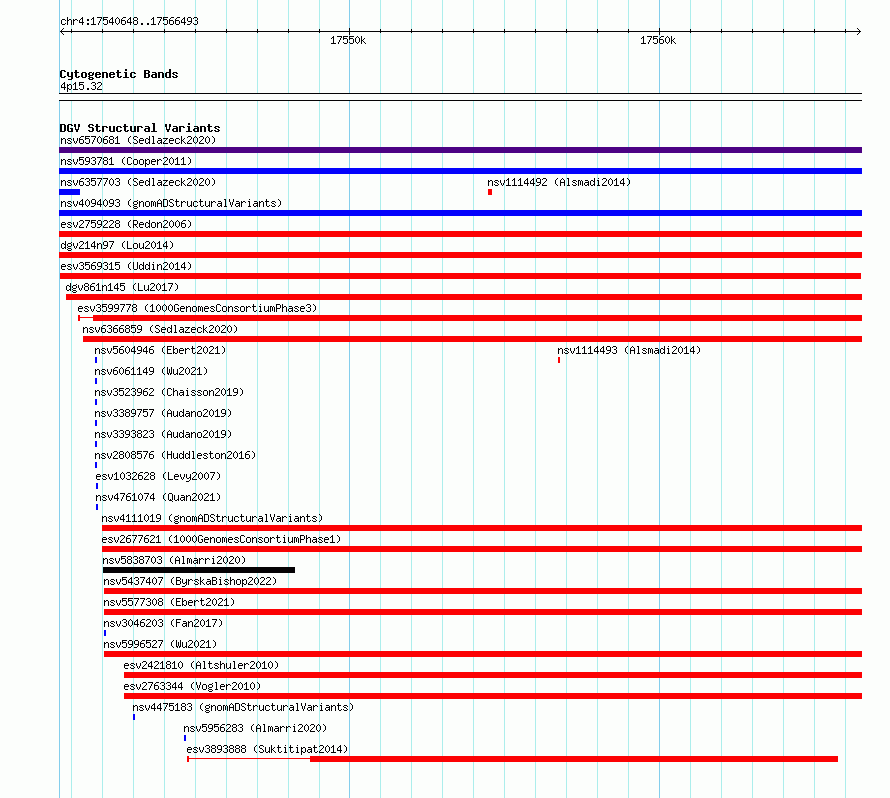890x798 pixels.
Task: Select the dgv214n97 (Lou2014) label
Action: tap(117, 245)
